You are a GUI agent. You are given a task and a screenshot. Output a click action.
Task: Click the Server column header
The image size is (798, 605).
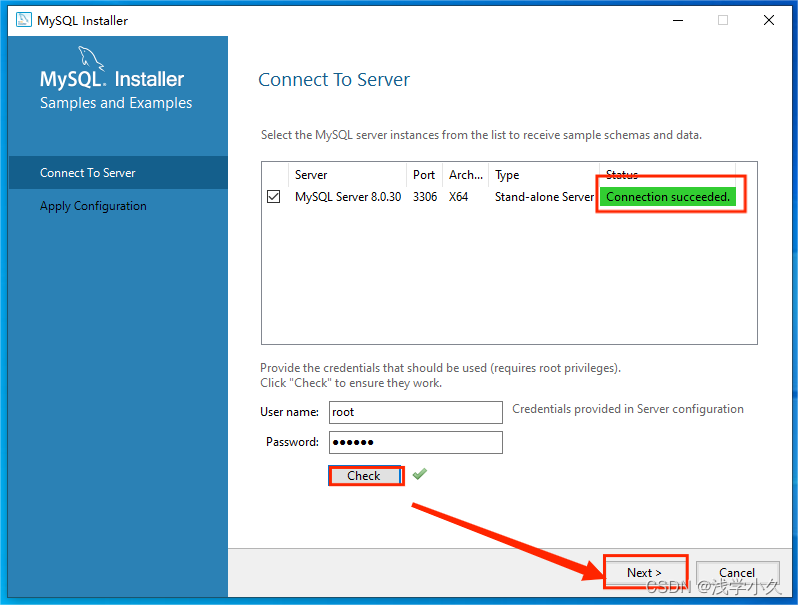[x=348, y=175]
